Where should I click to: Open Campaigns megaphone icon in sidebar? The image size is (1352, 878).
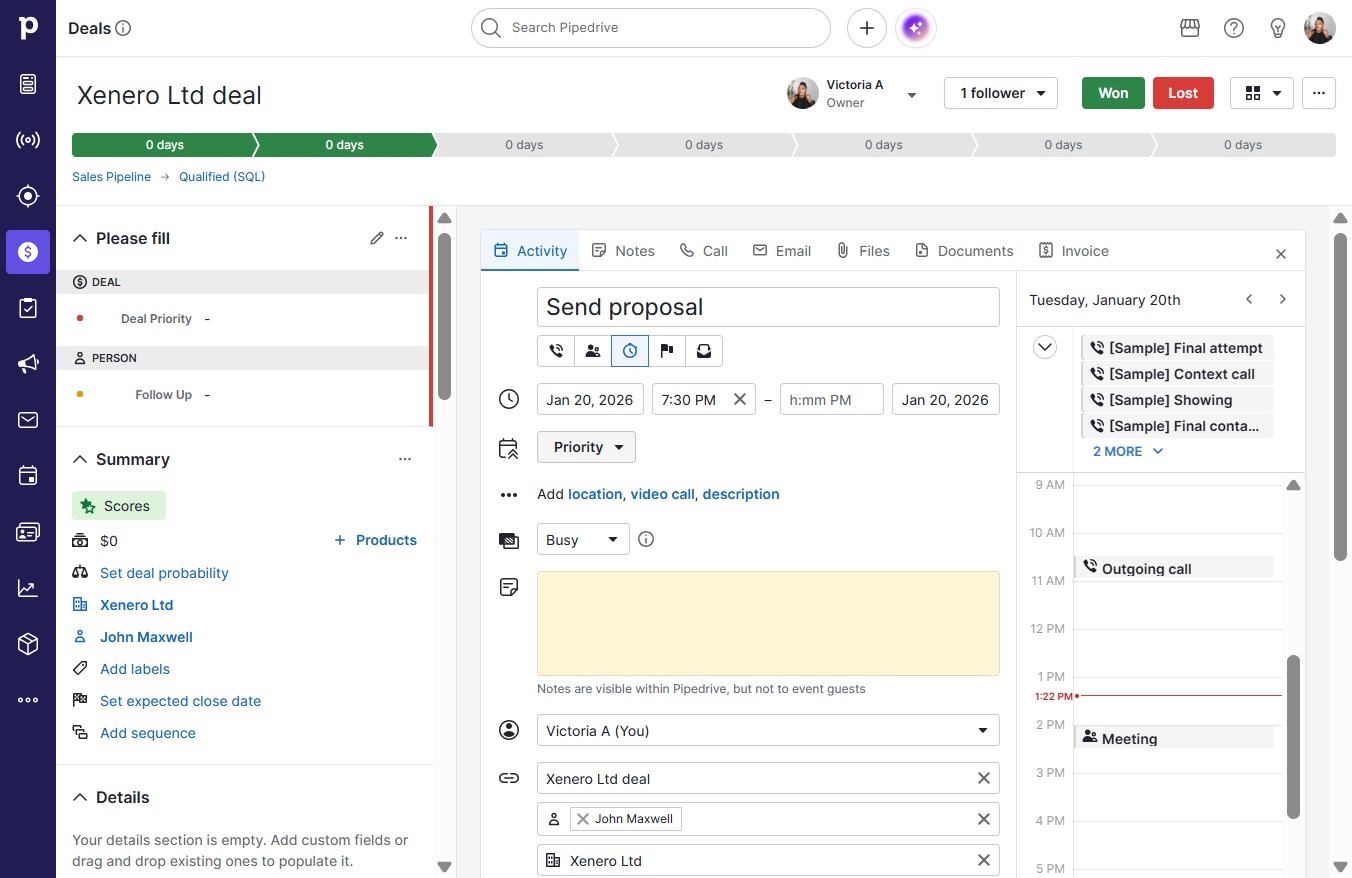(28, 364)
